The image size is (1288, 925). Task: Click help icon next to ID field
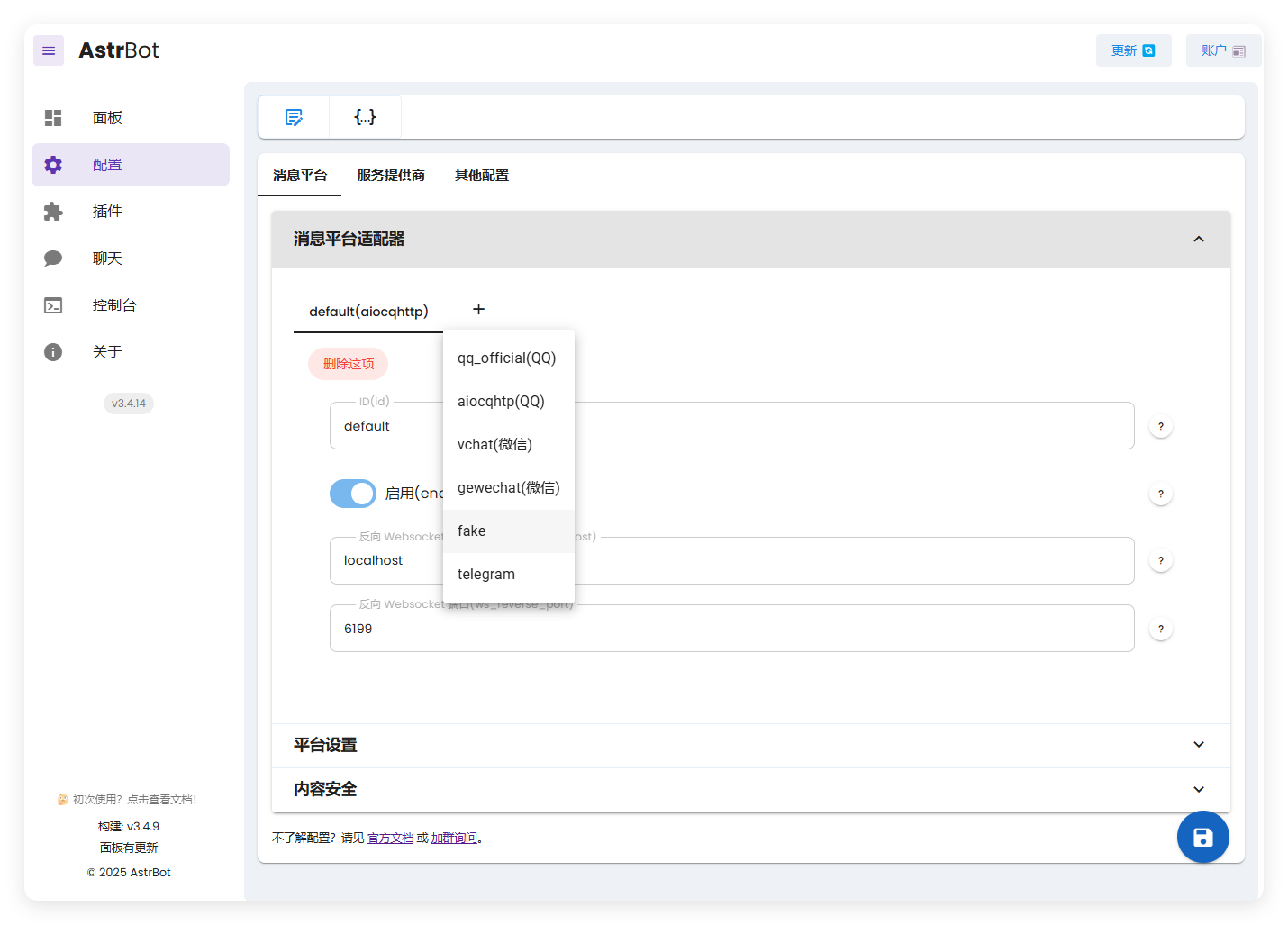tap(1160, 426)
